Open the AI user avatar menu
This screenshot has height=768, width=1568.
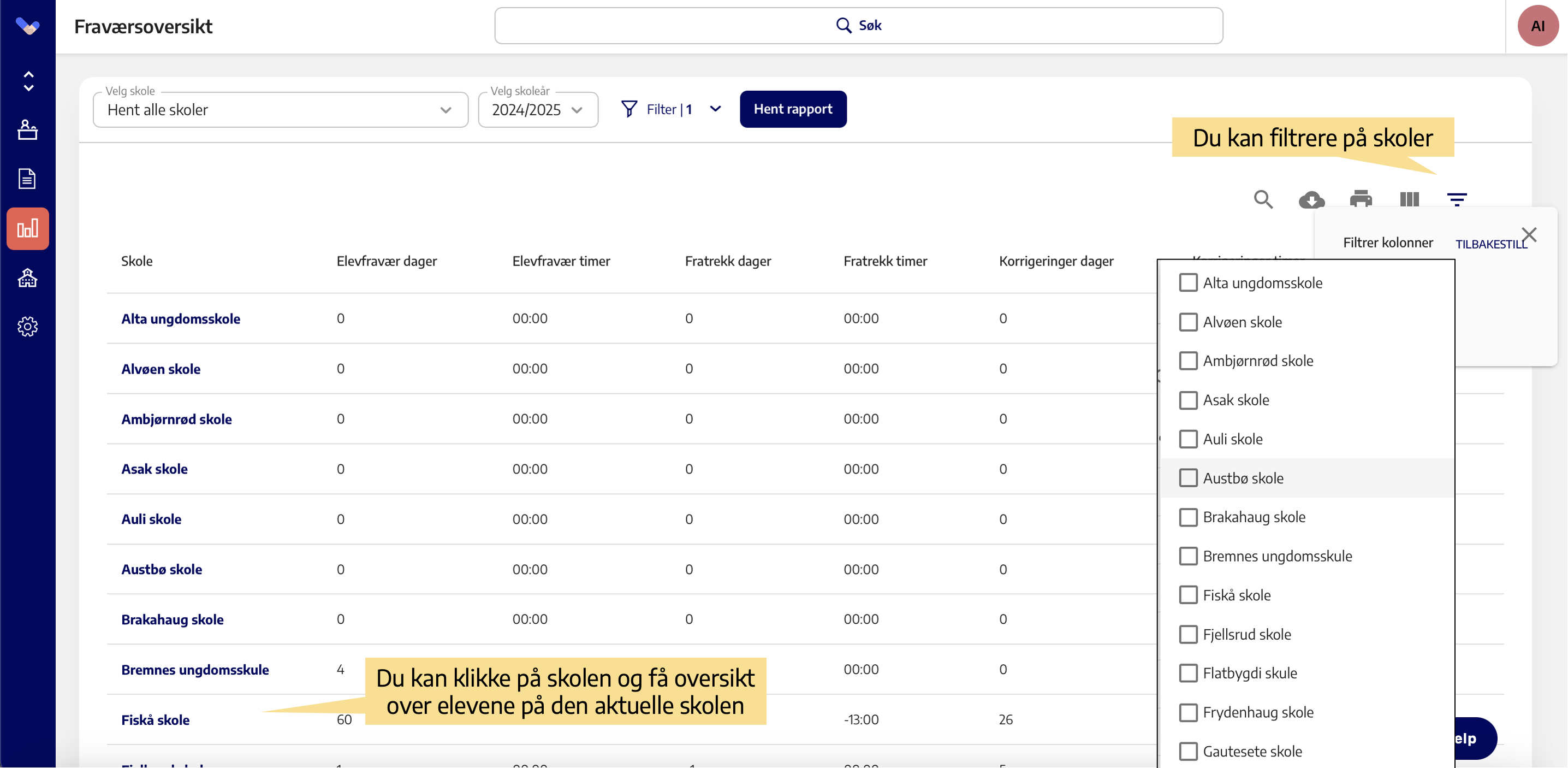[x=1537, y=26]
